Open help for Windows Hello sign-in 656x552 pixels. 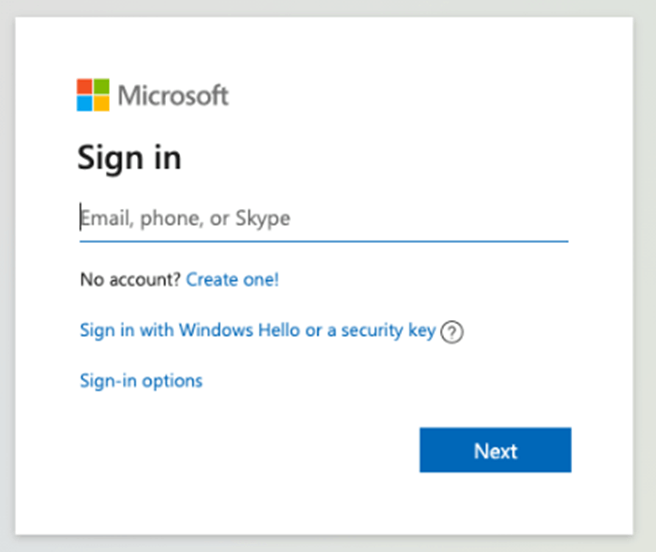(452, 332)
